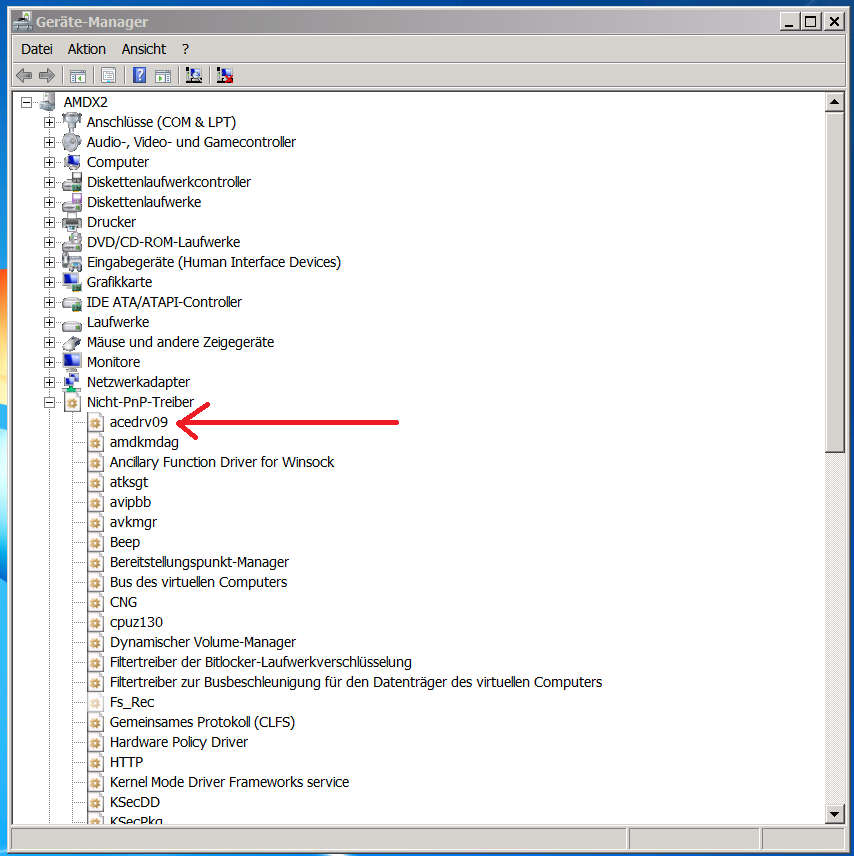Select the cpuz130 driver icon
Image resolution: width=854 pixels, height=856 pixels.
tap(95, 622)
